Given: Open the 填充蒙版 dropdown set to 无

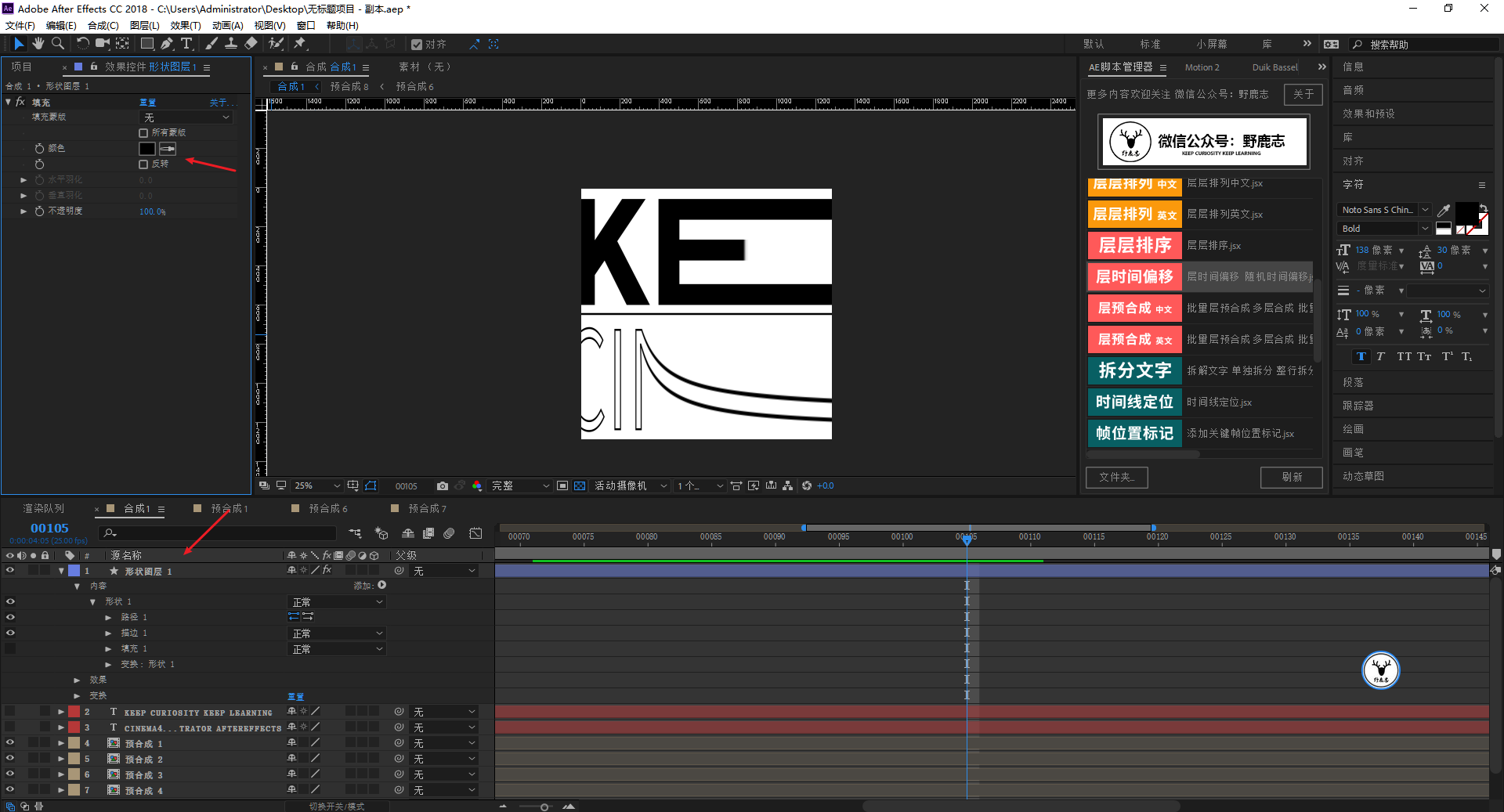Looking at the screenshot, I should point(186,117).
